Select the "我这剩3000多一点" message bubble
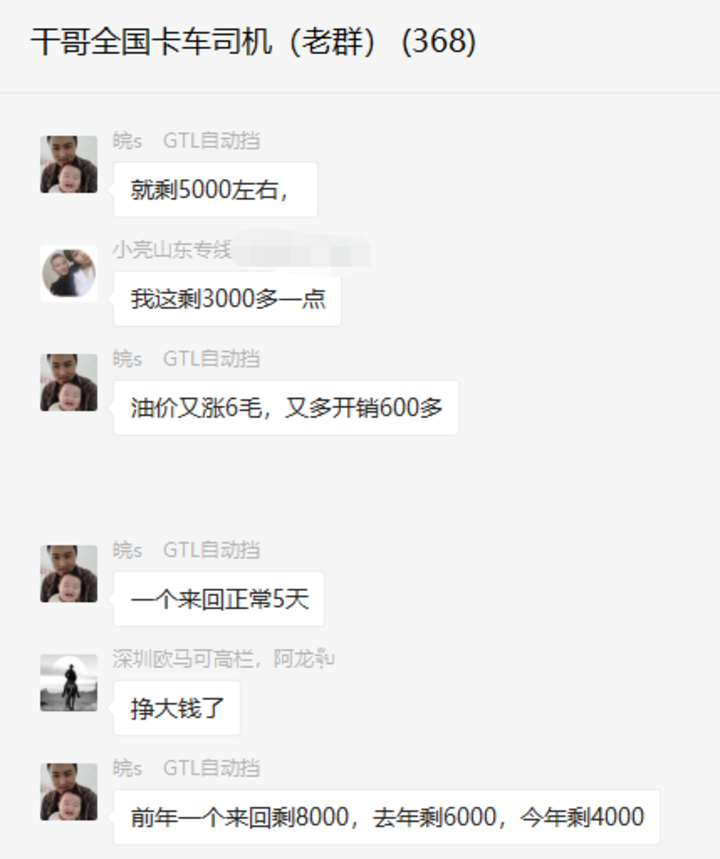 [x=227, y=299]
